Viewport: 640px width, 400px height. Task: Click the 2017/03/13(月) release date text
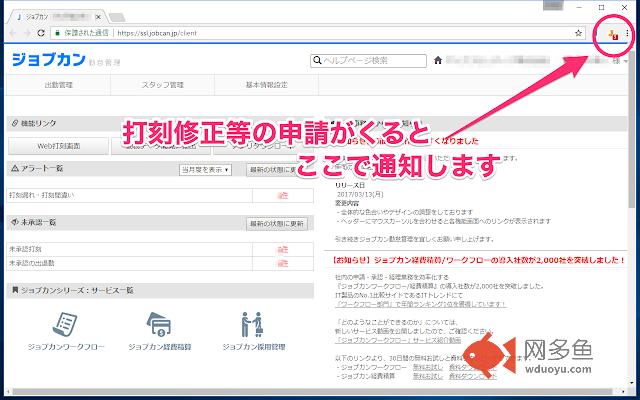click(x=360, y=194)
